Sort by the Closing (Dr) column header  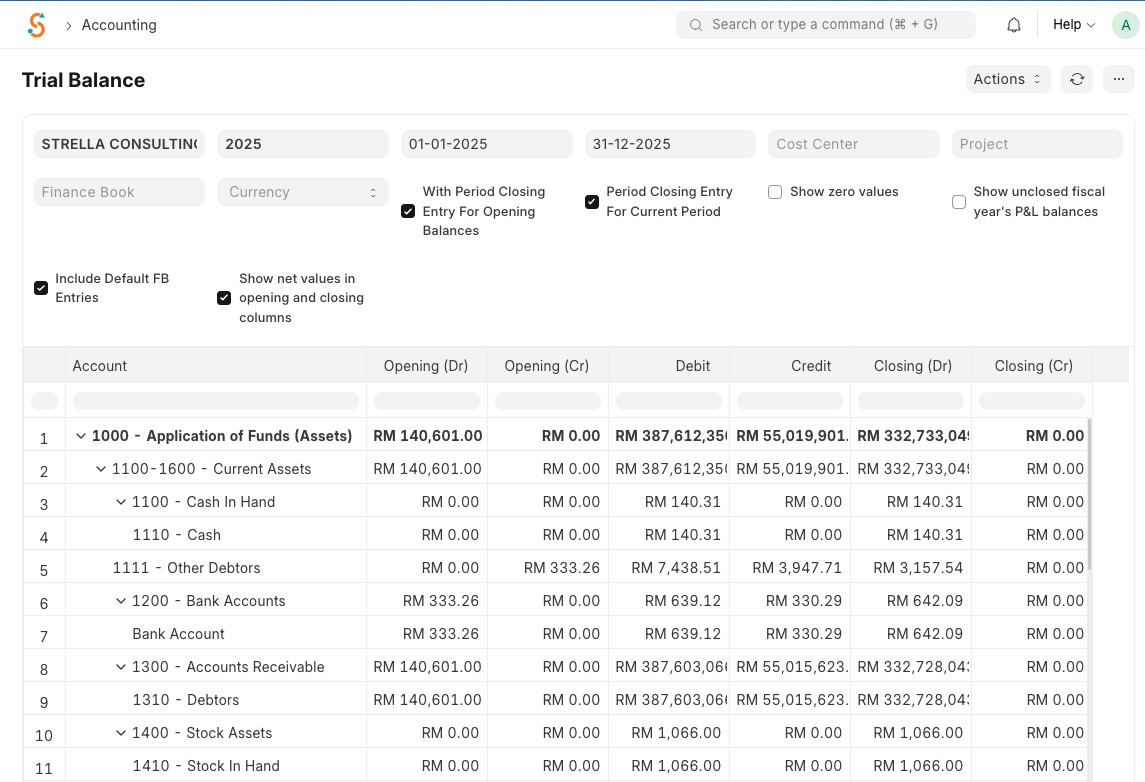point(911,366)
